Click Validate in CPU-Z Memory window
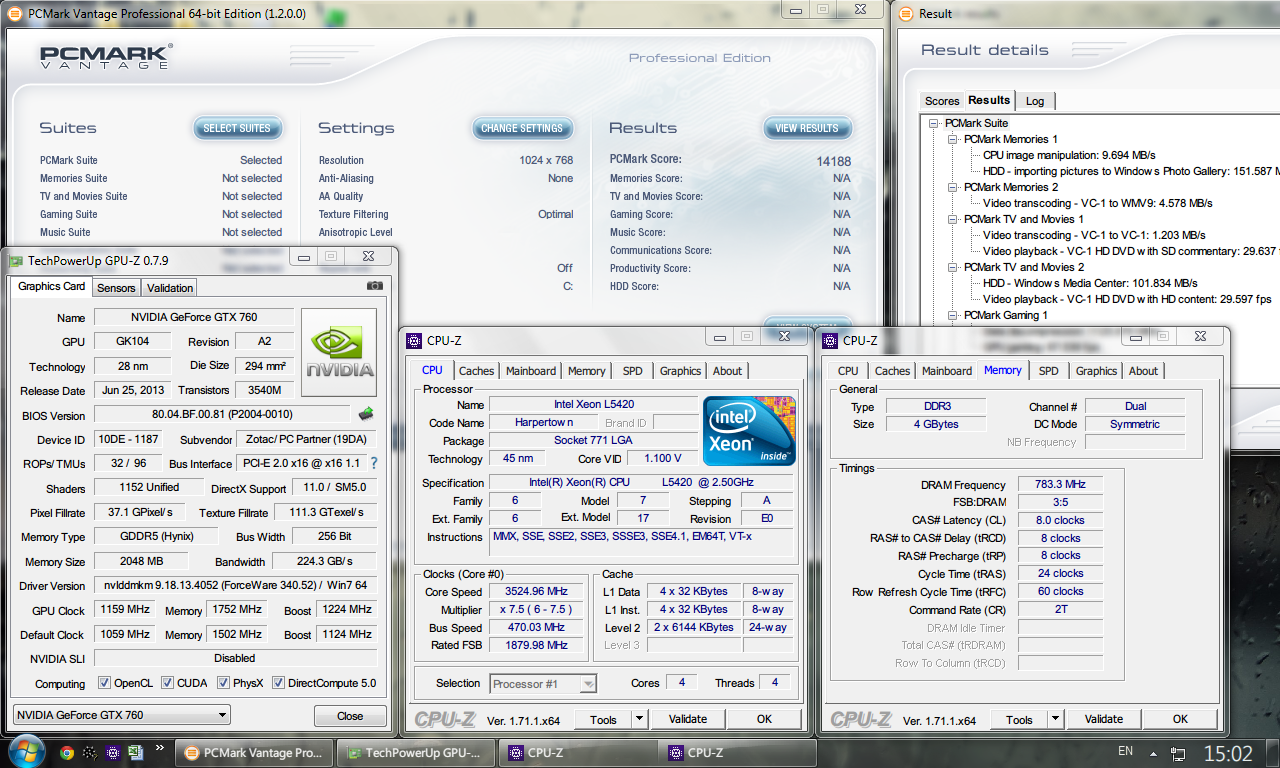 click(1104, 719)
